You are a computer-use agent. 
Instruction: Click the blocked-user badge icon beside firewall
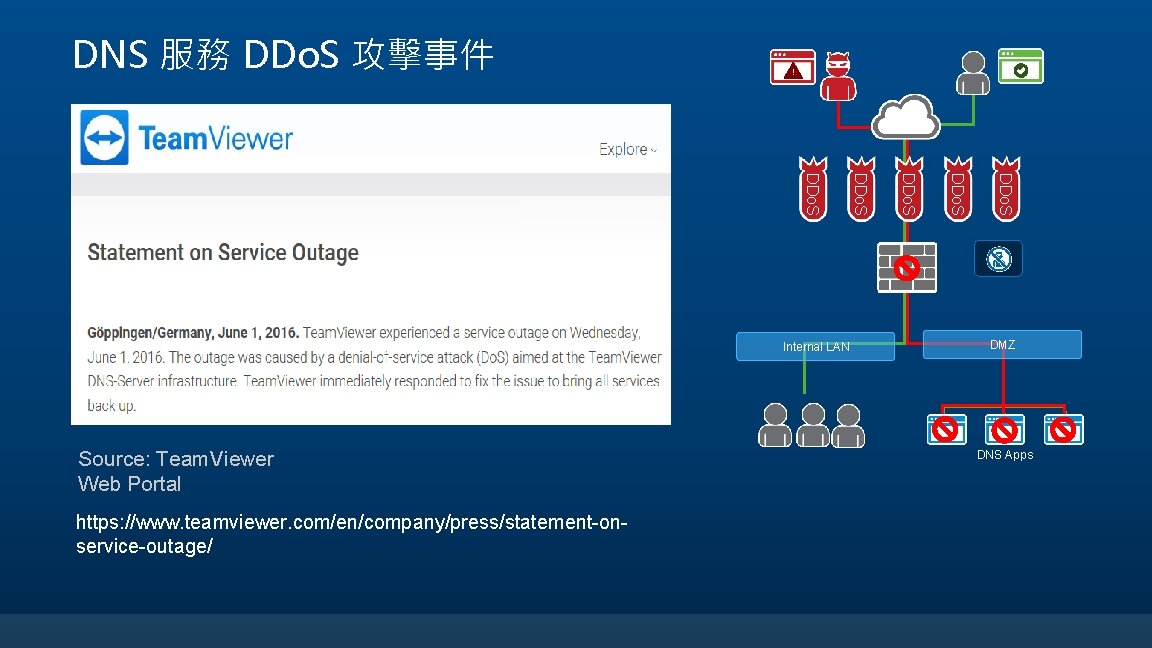(x=998, y=259)
